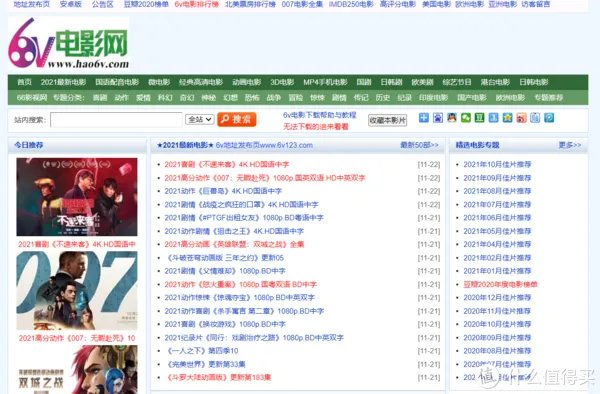Image resolution: width=600 pixels, height=394 pixels.
Task: Share to Weibo using red icon
Action: (x=521, y=118)
